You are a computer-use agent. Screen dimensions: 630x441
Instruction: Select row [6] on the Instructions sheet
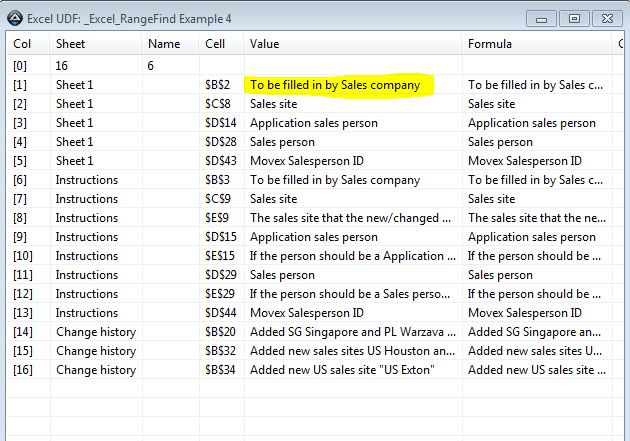pos(309,180)
